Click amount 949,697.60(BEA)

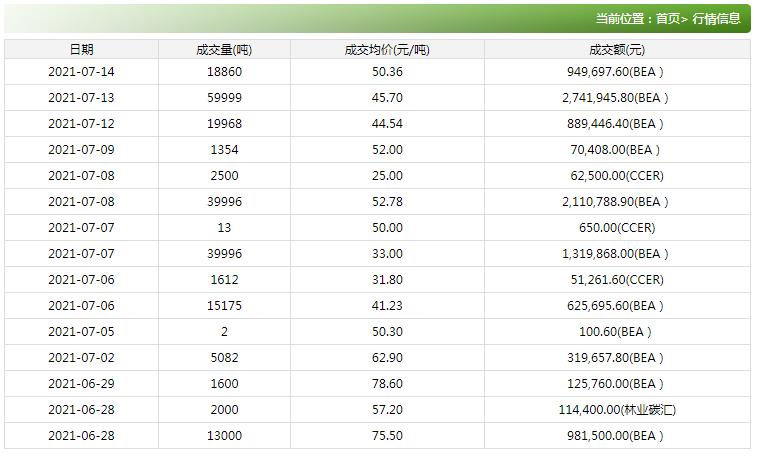point(615,72)
